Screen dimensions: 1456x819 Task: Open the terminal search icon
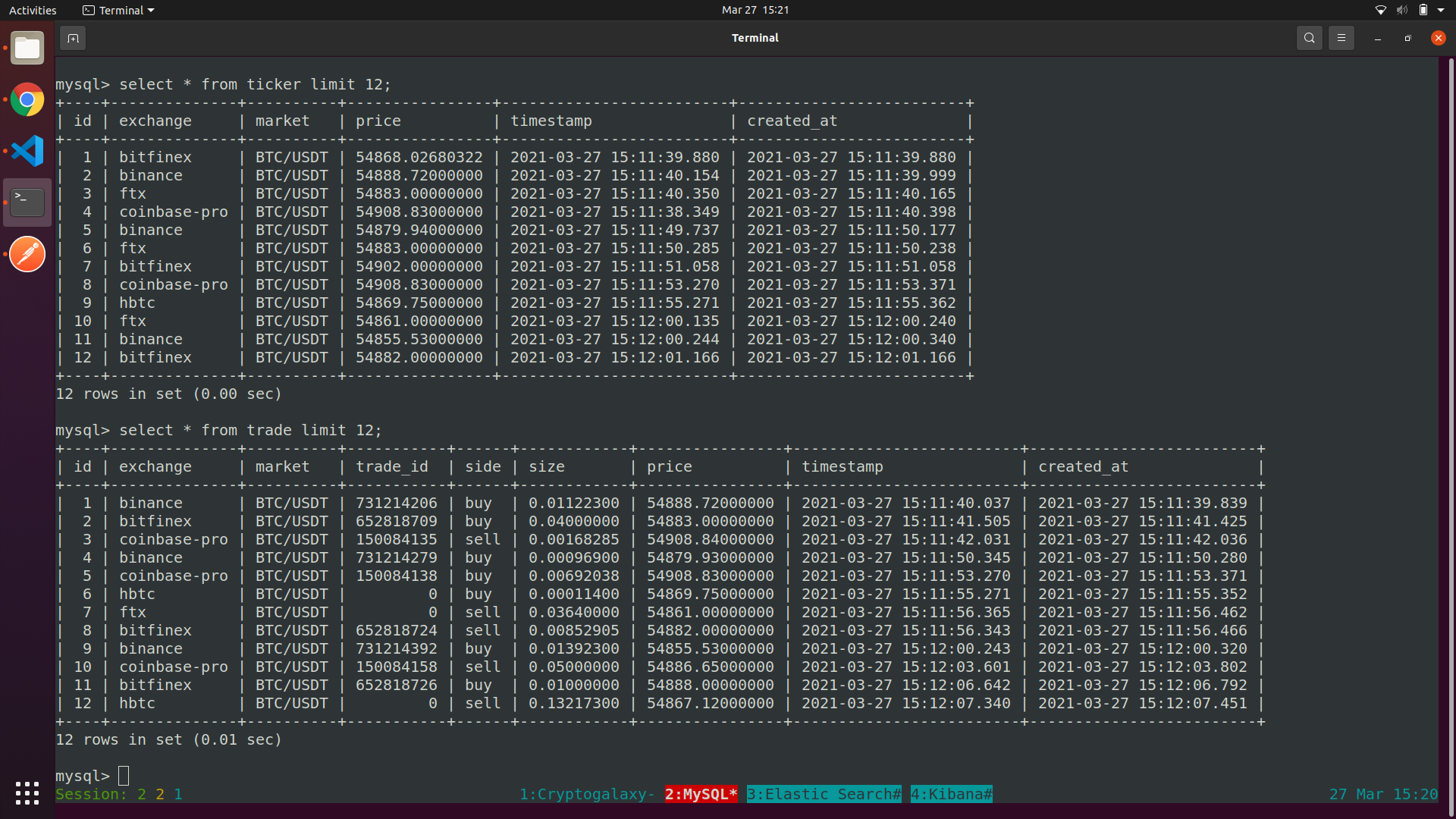pyautogui.click(x=1309, y=38)
